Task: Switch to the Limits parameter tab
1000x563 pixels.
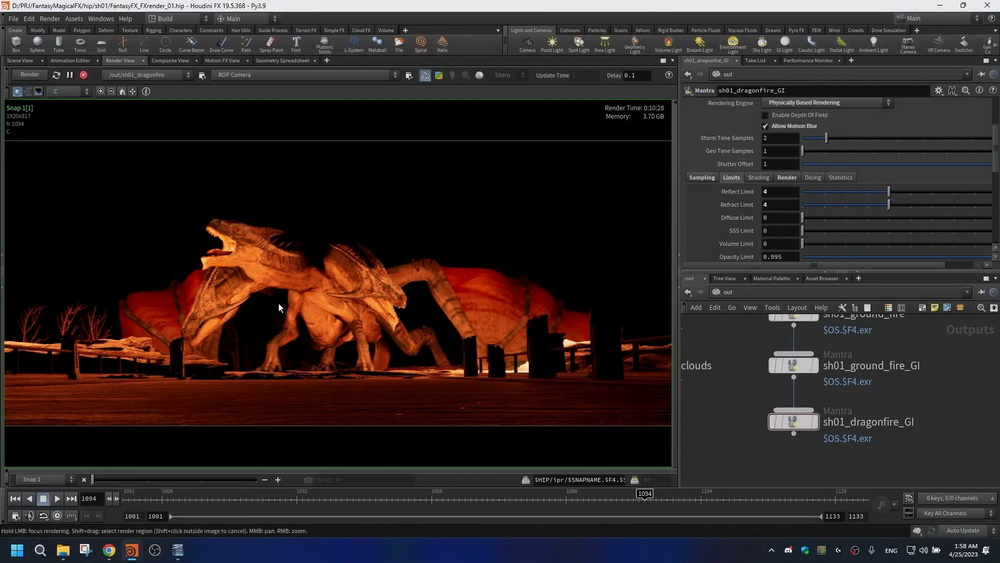Action: click(x=731, y=177)
